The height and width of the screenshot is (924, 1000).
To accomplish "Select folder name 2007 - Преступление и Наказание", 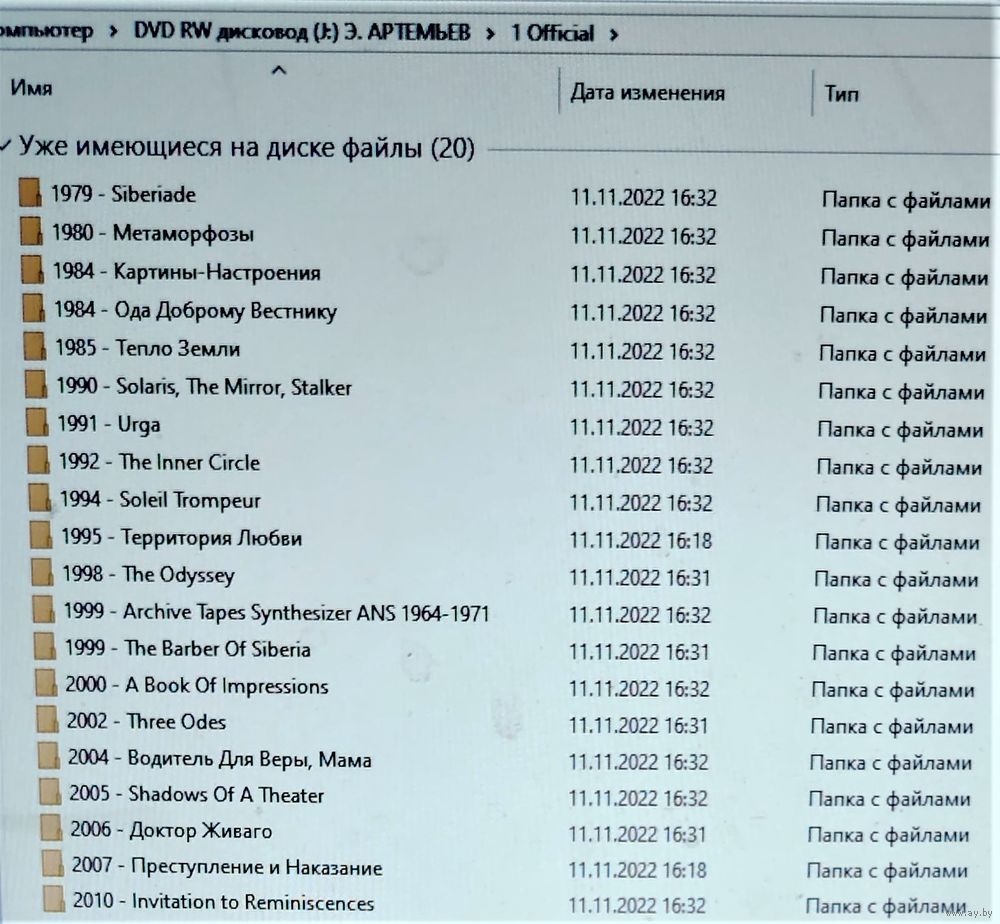I will (227, 867).
